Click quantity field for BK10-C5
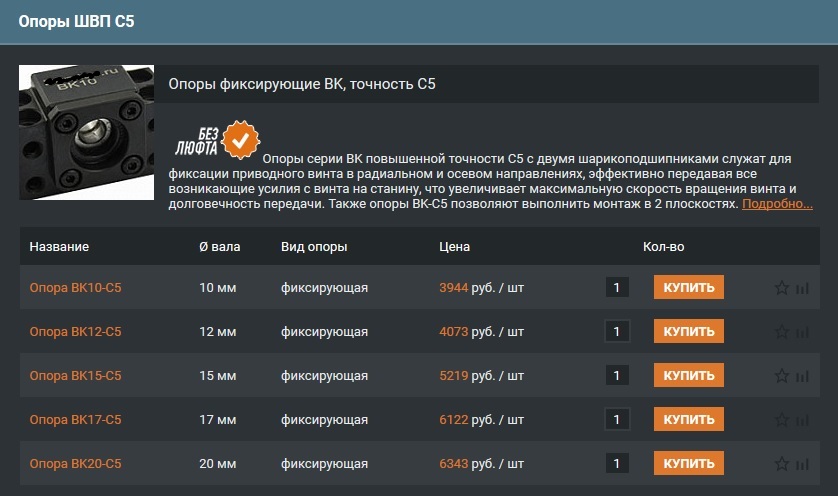The height and width of the screenshot is (496, 838). pos(617,288)
